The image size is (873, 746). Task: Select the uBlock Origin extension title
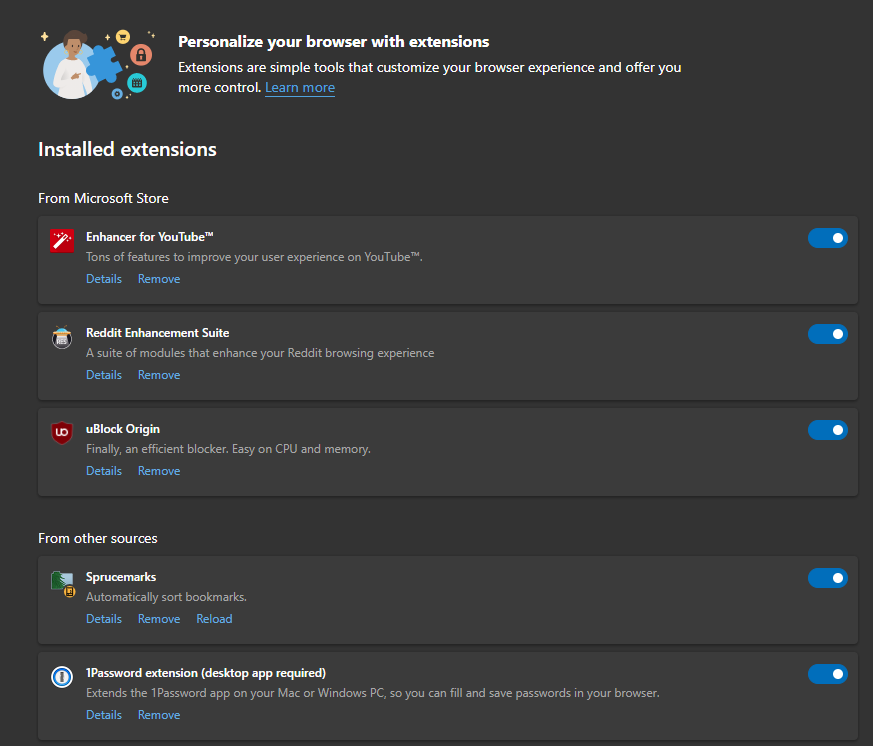(122, 429)
